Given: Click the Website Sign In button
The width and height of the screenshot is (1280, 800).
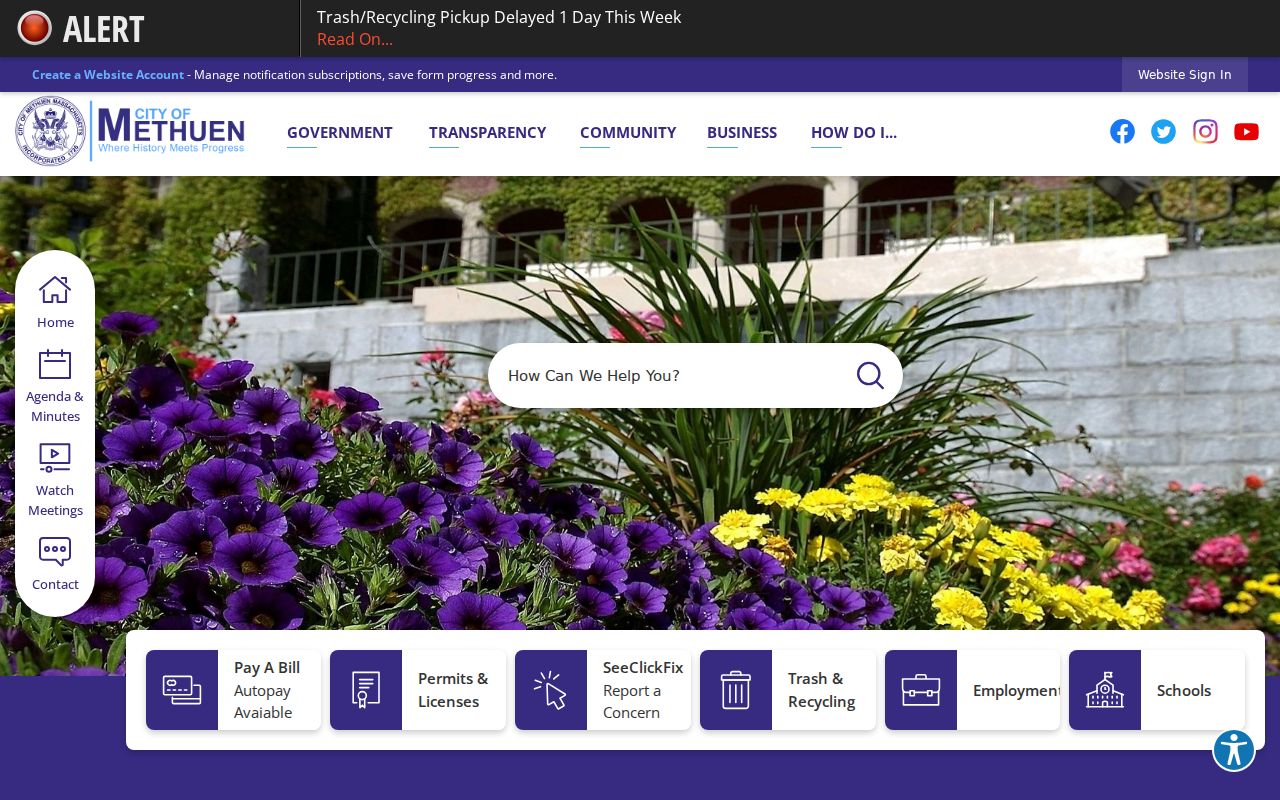Looking at the screenshot, I should pos(1185,74).
